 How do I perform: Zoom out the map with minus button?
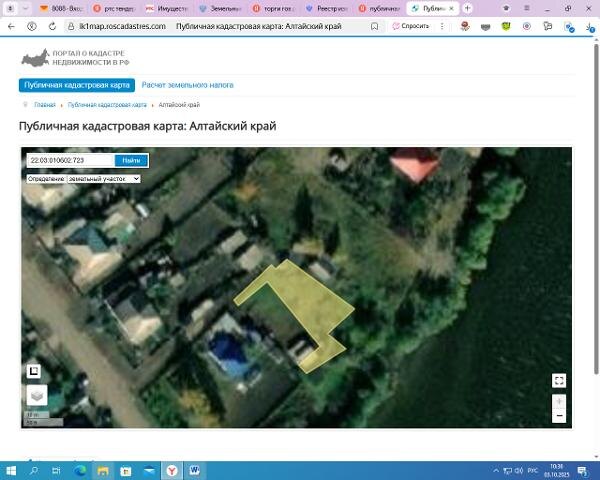[x=559, y=415]
